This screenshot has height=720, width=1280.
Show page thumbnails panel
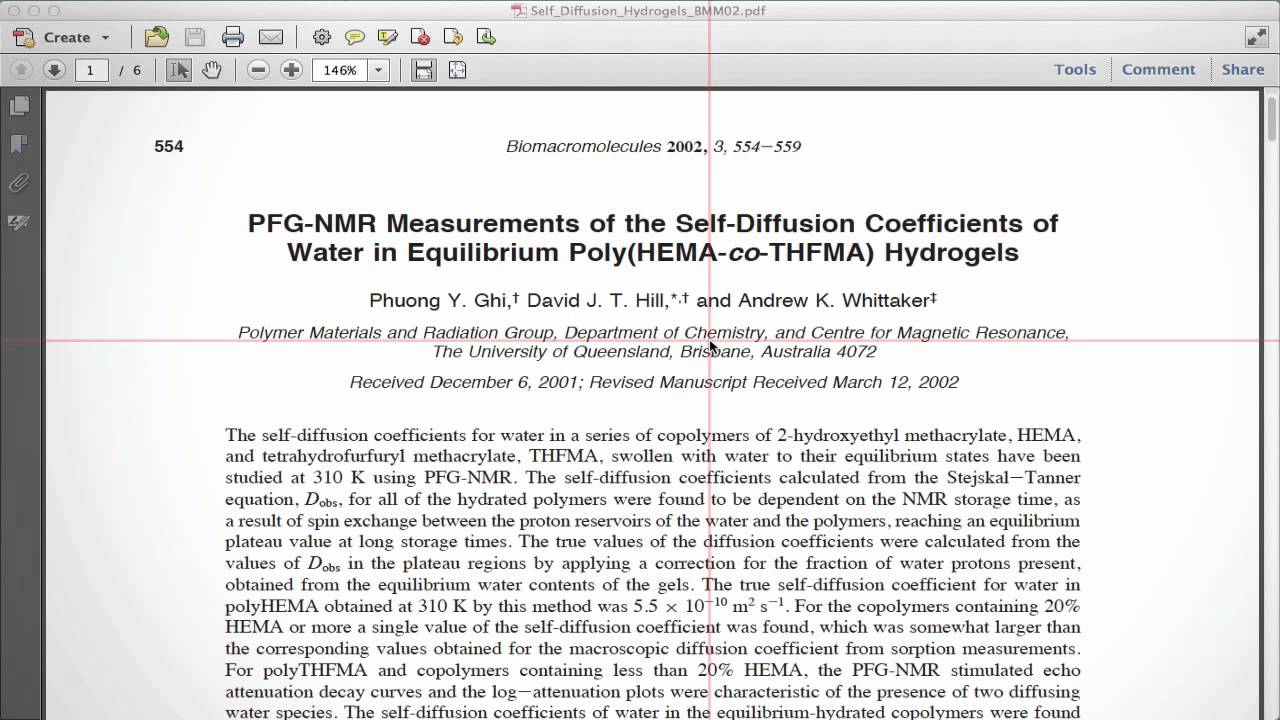click(x=18, y=105)
